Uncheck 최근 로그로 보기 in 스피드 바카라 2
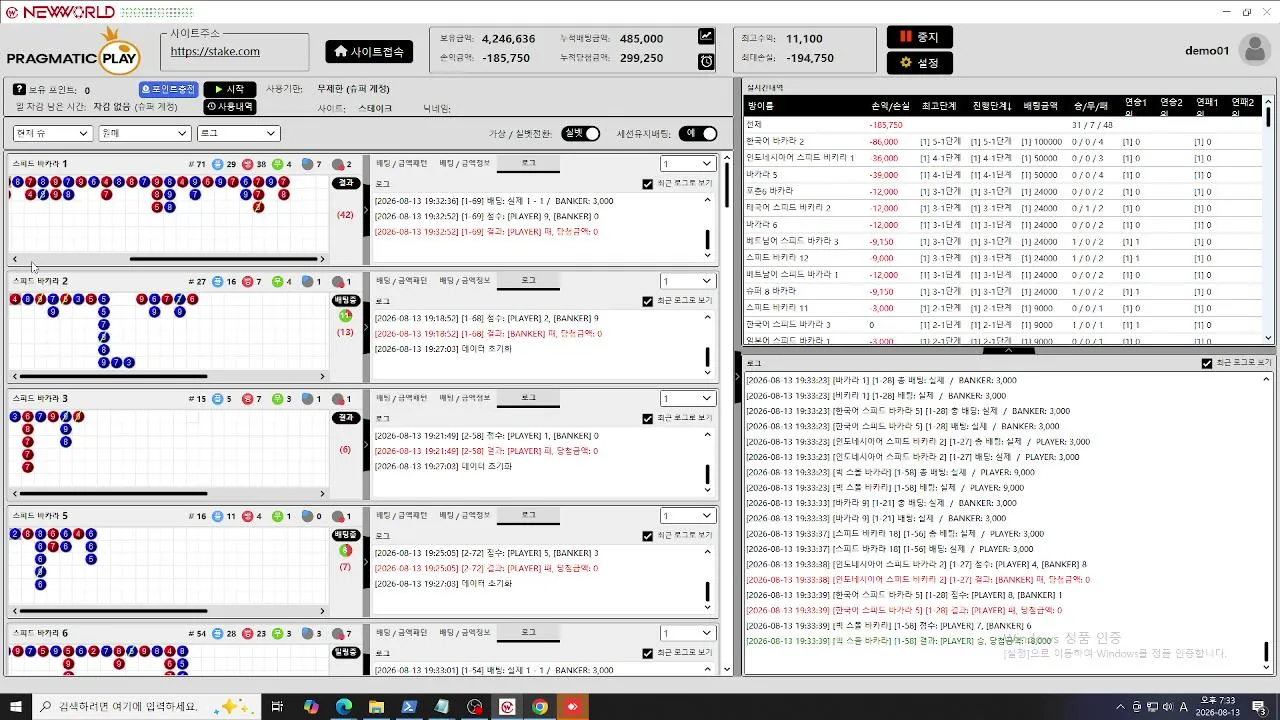1280x720 pixels. pos(648,301)
